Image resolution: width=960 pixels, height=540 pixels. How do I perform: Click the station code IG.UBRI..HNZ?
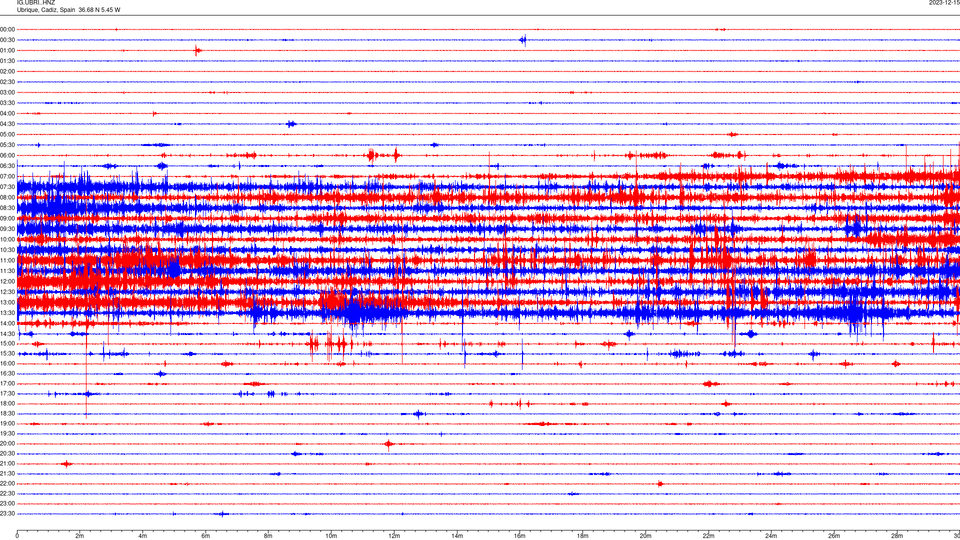pyautogui.click(x=36, y=3)
